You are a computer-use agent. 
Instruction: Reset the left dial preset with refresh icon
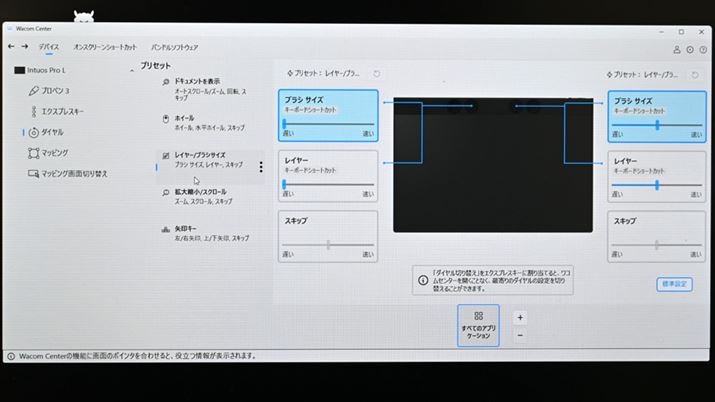pyautogui.click(x=377, y=74)
